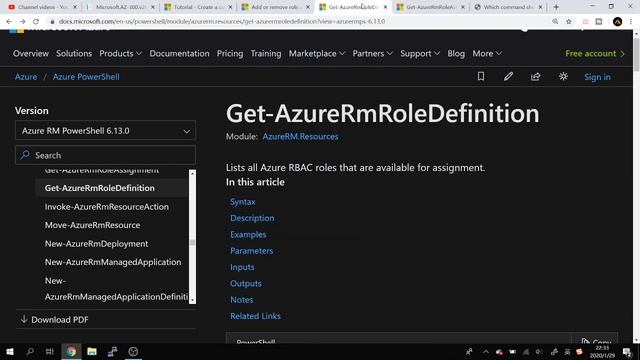Select New-AzureRmDeployment in the sidebar
The height and width of the screenshot is (360, 640).
96,244
